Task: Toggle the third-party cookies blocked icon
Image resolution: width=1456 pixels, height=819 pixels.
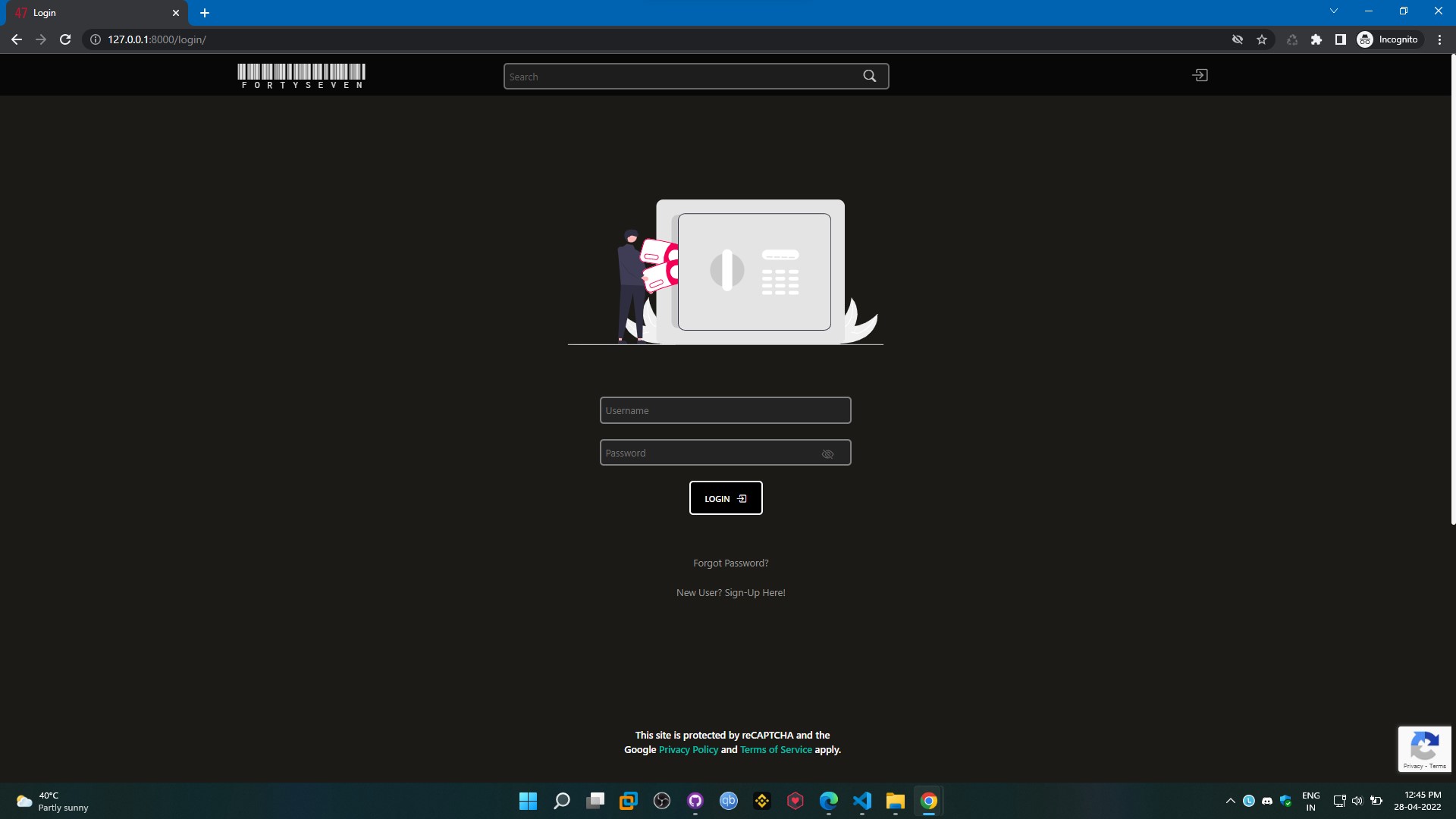Action: (1237, 39)
